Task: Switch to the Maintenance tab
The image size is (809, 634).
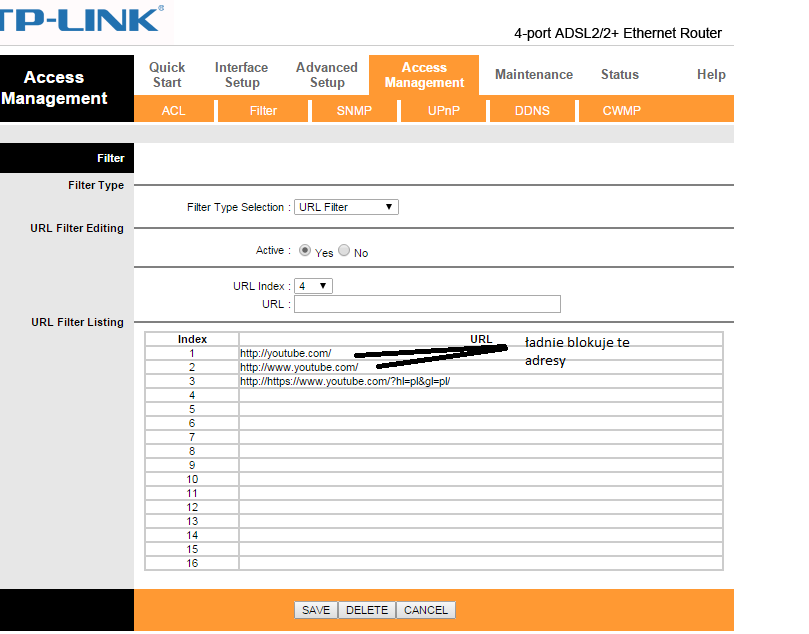Action: click(534, 74)
